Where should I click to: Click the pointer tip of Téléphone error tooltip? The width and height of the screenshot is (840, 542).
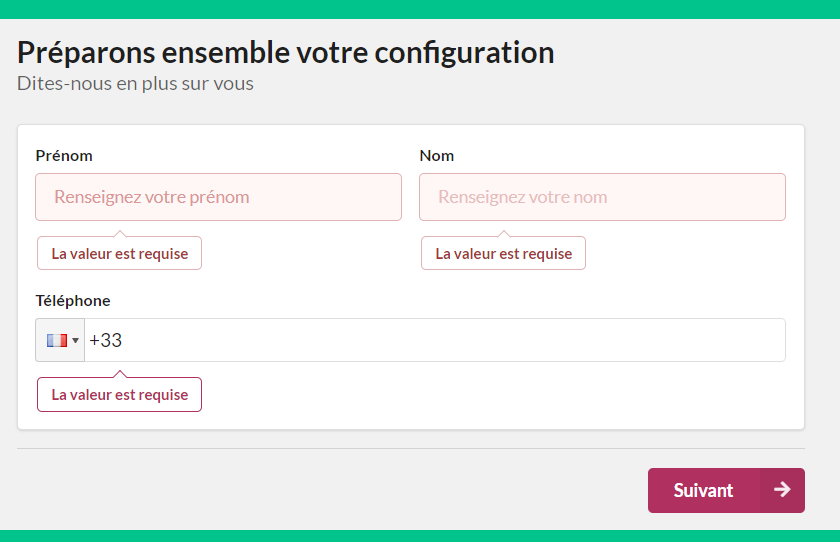[120, 373]
